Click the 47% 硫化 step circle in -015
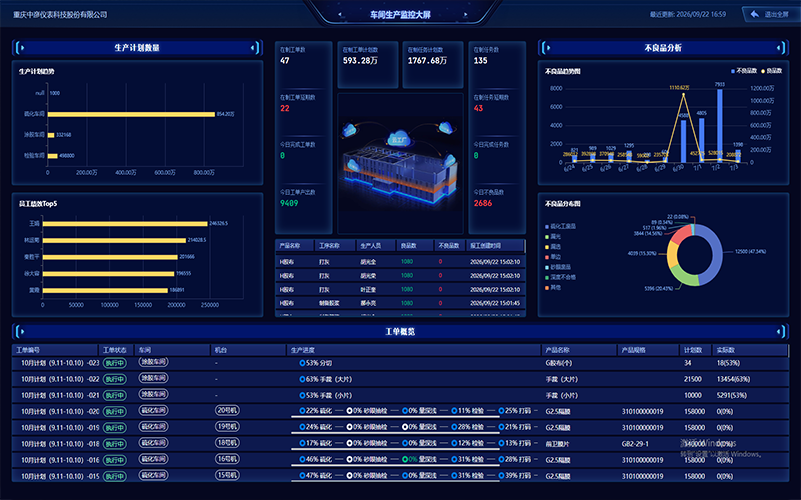 point(302,475)
